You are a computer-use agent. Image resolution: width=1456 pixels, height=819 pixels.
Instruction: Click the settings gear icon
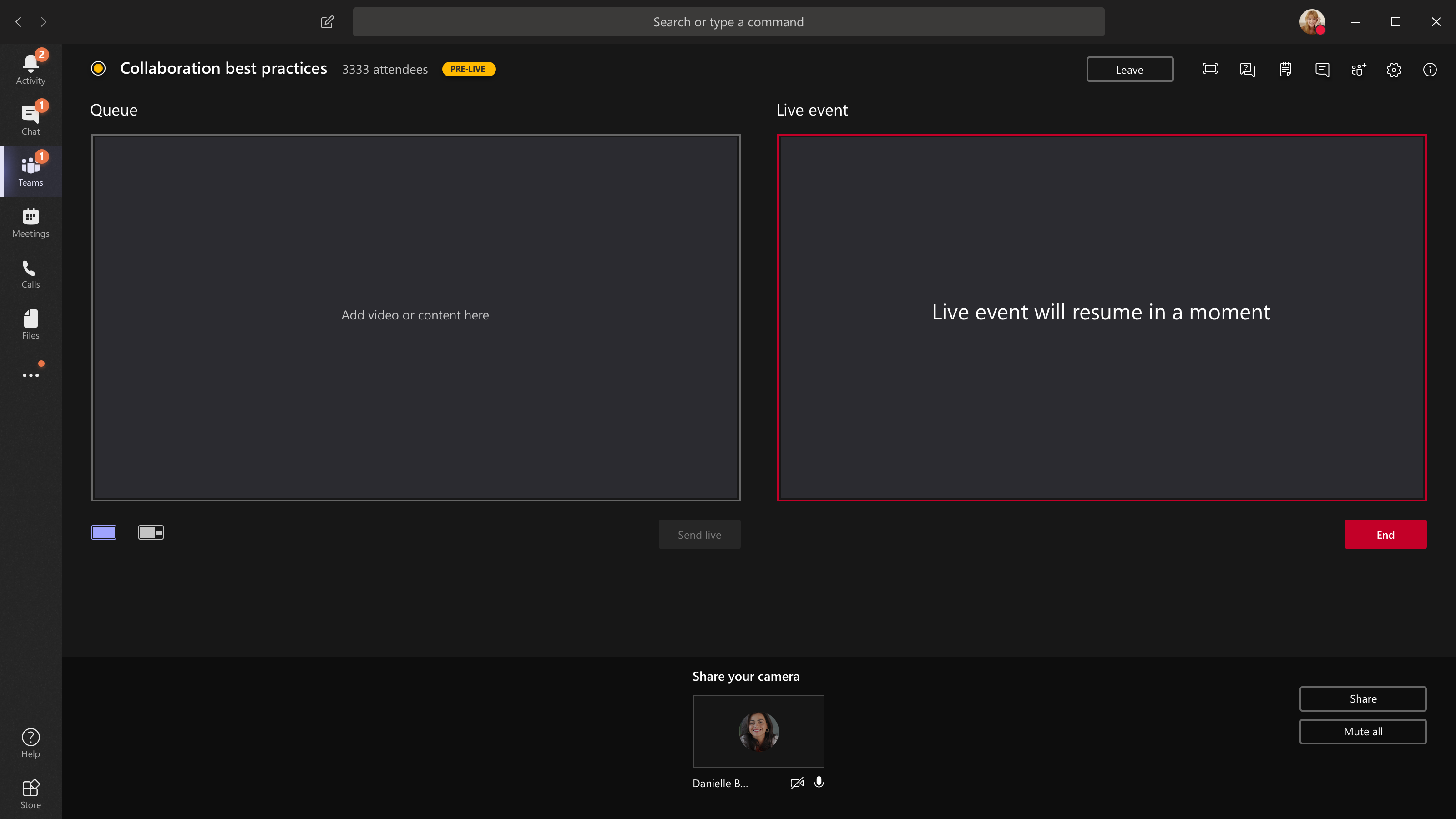[1394, 69]
